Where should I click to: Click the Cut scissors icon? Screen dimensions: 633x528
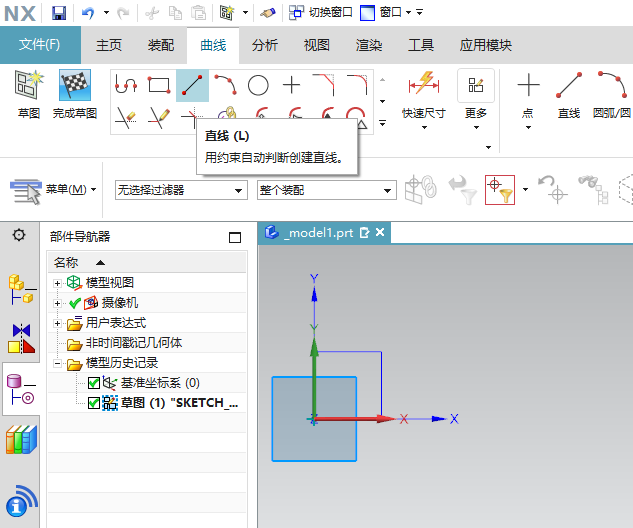pyautogui.click(x=152, y=13)
